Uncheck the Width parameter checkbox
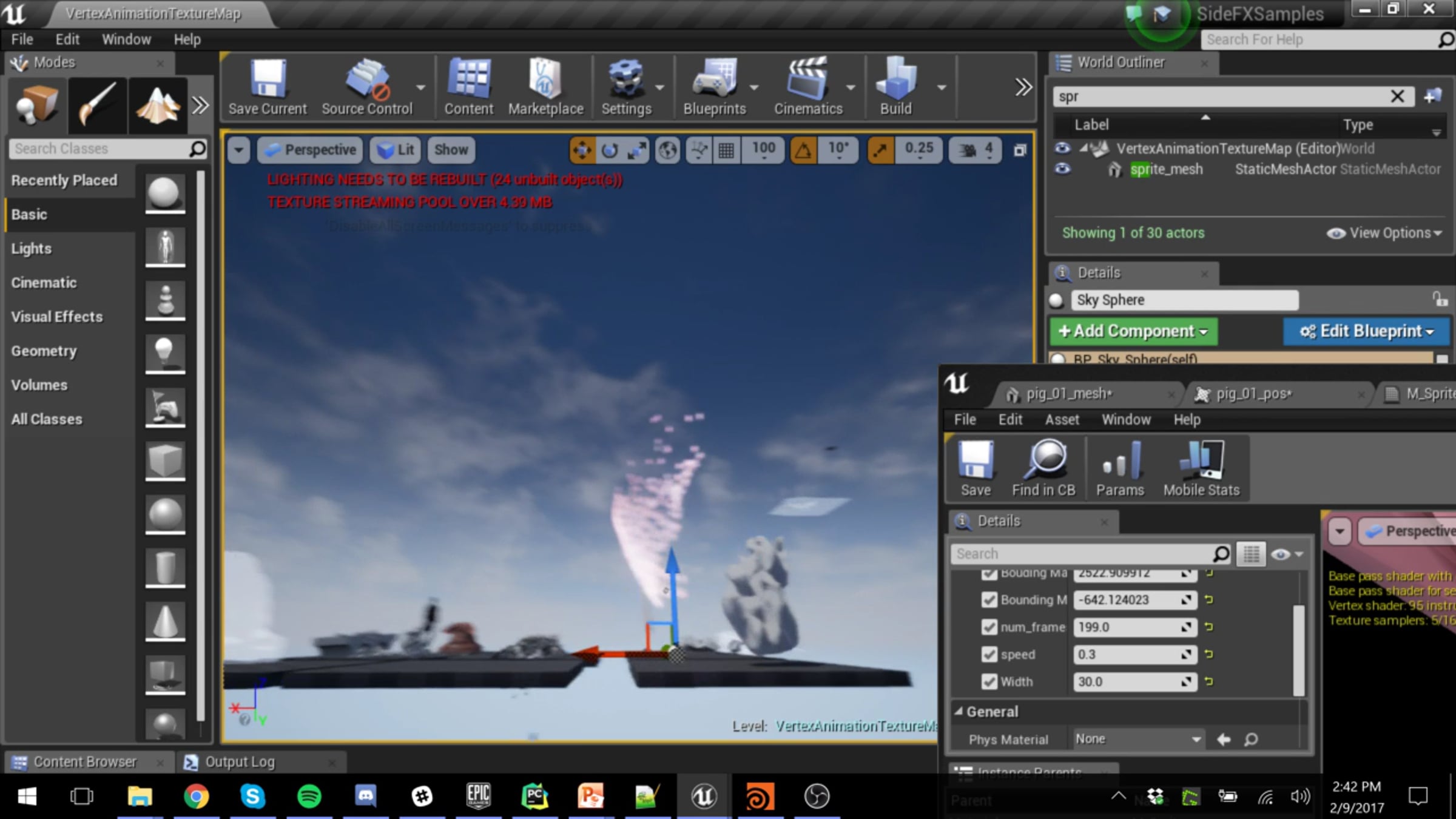1456x819 pixels. point(989,681)
